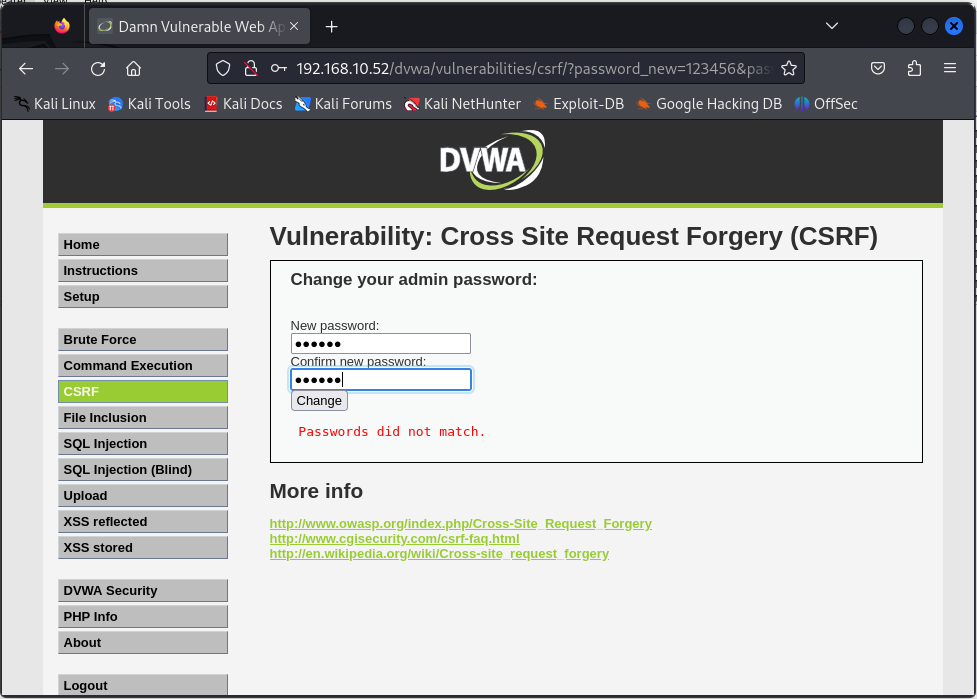Open the OWASP Cross-Site Request Forgery link
This screenshot has width=977, height=699.
[460, 523]
